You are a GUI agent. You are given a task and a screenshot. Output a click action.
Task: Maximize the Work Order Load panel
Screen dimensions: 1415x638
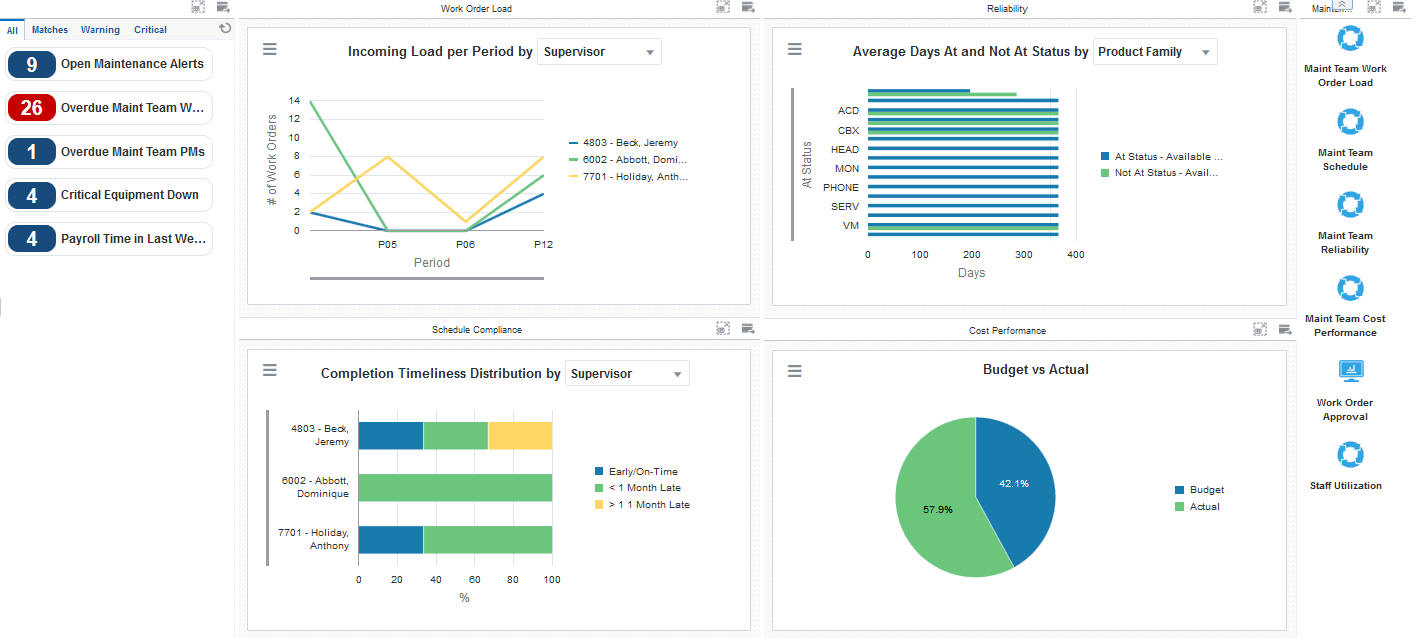(x=723, y=7)
